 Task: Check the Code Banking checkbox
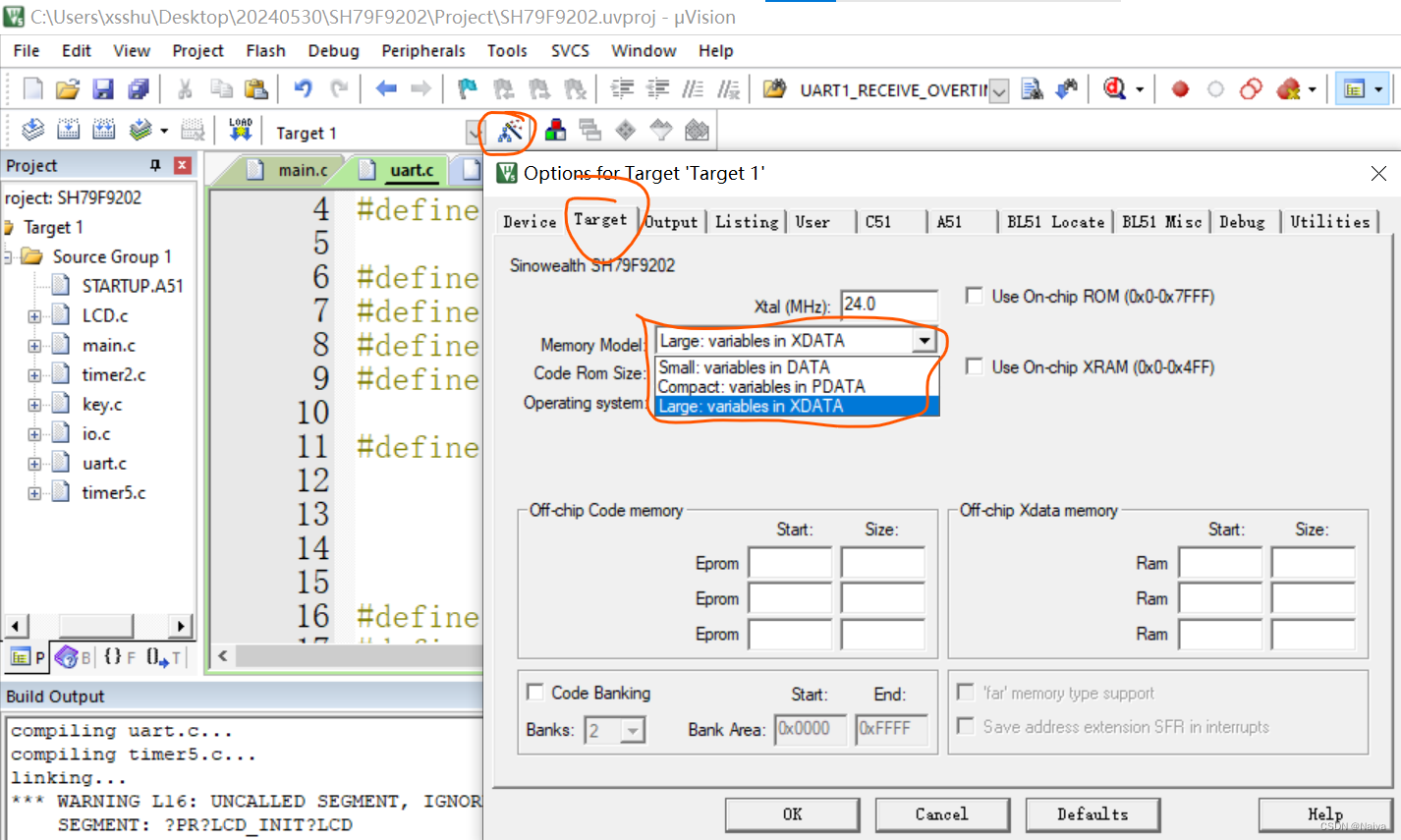click(535, 693)
